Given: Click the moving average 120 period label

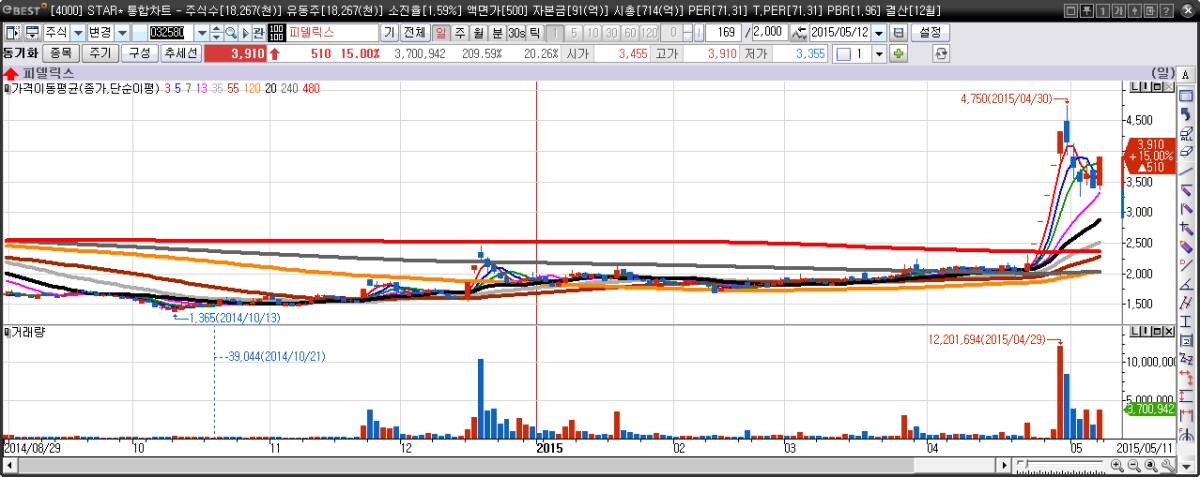Looking at the screenshot, I should (252, 89).
